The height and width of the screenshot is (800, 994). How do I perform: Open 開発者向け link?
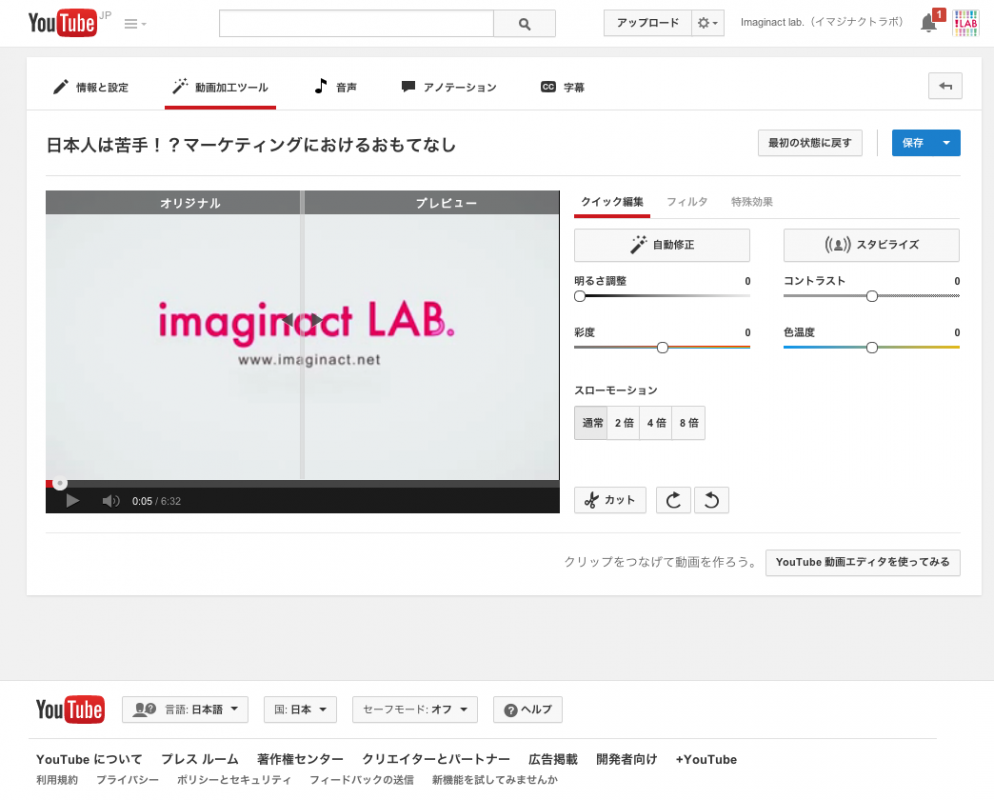(x=627, y=759)
